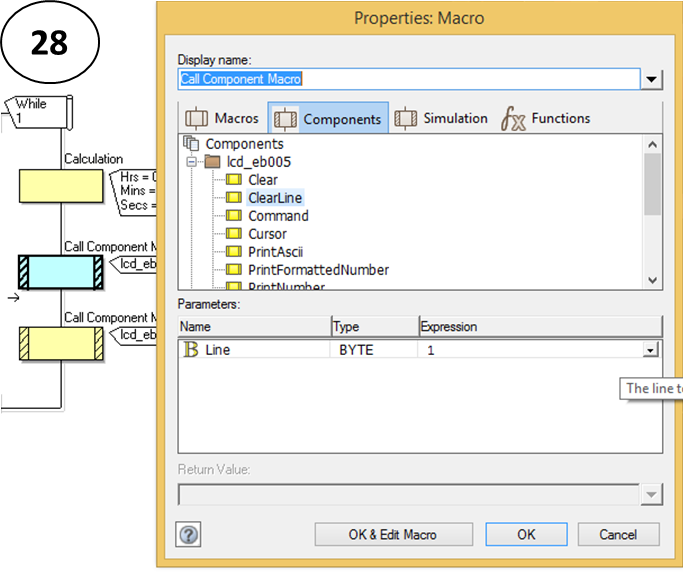
Task: Select the Cursor macro
Action: tap(267, 234)
